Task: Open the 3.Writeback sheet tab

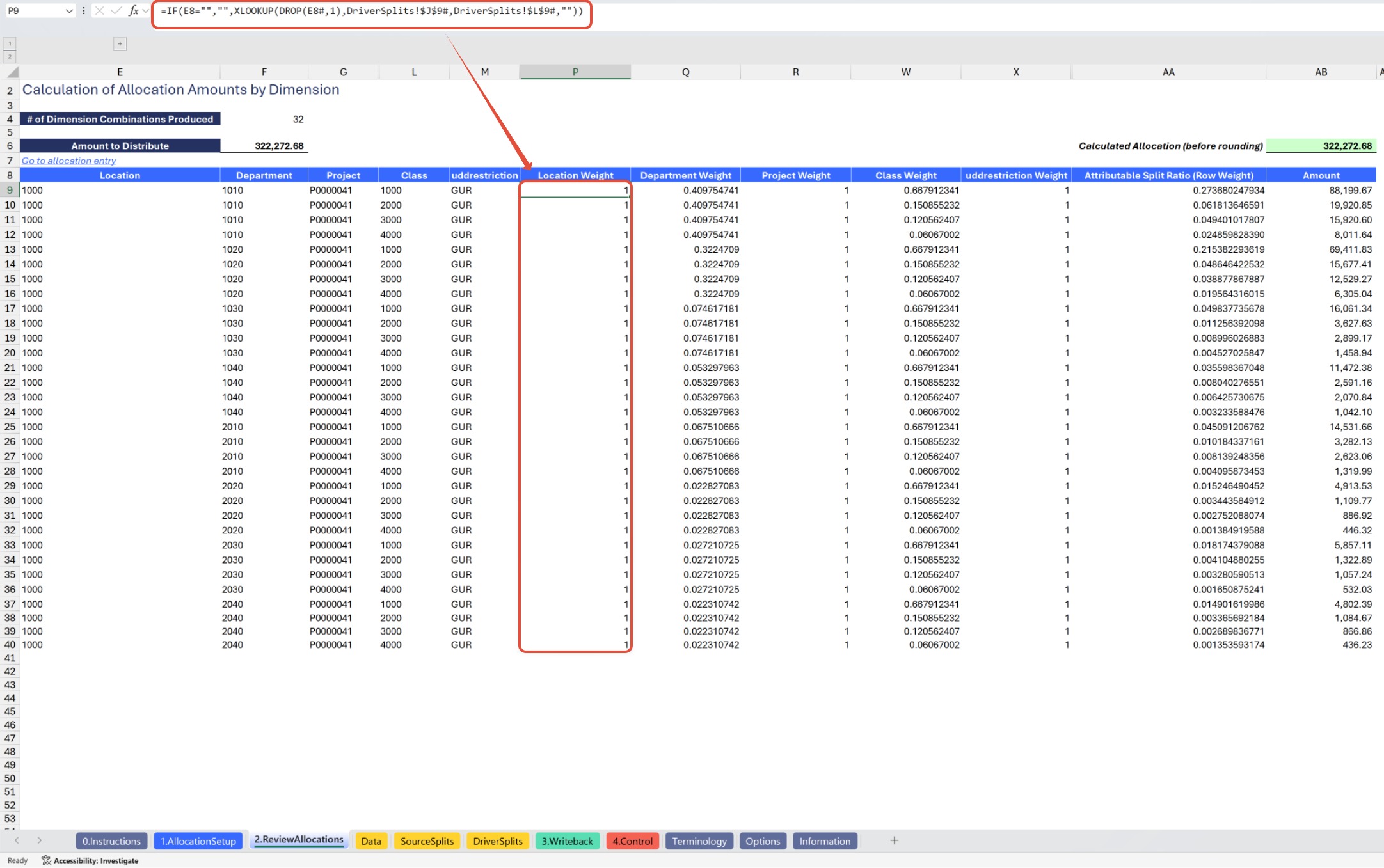Action: point(567,840)
